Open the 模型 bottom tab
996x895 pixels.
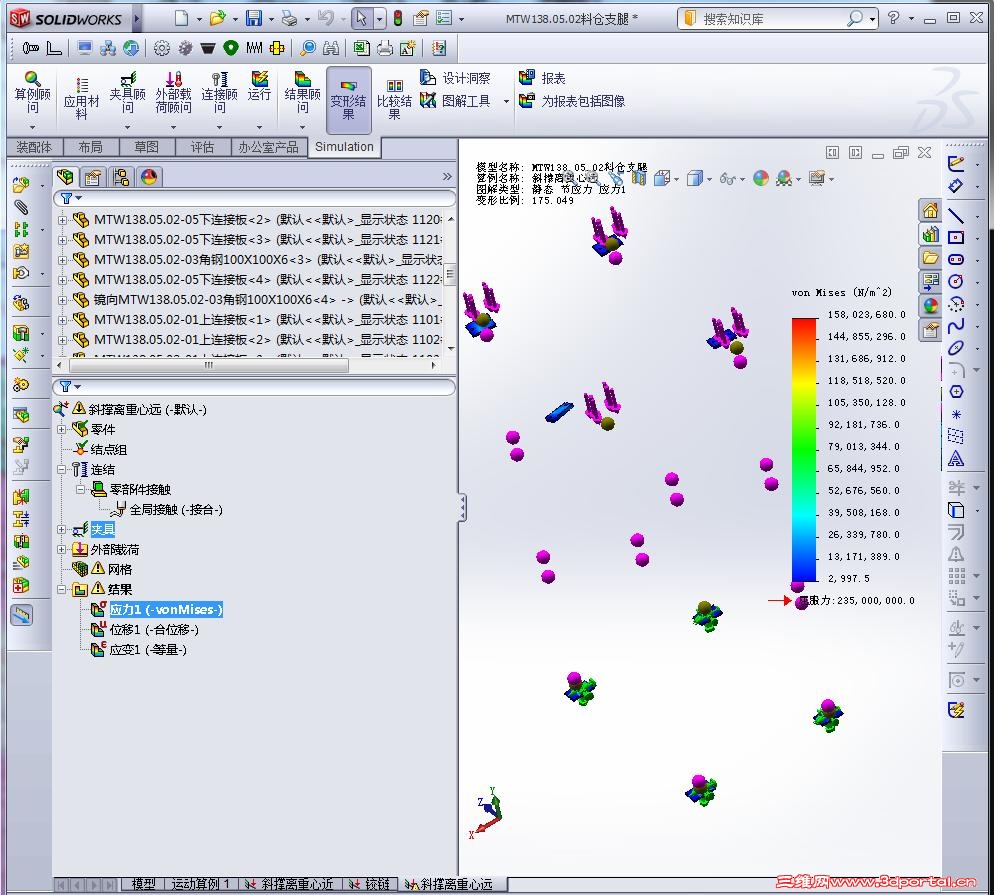tap(144, 884)
